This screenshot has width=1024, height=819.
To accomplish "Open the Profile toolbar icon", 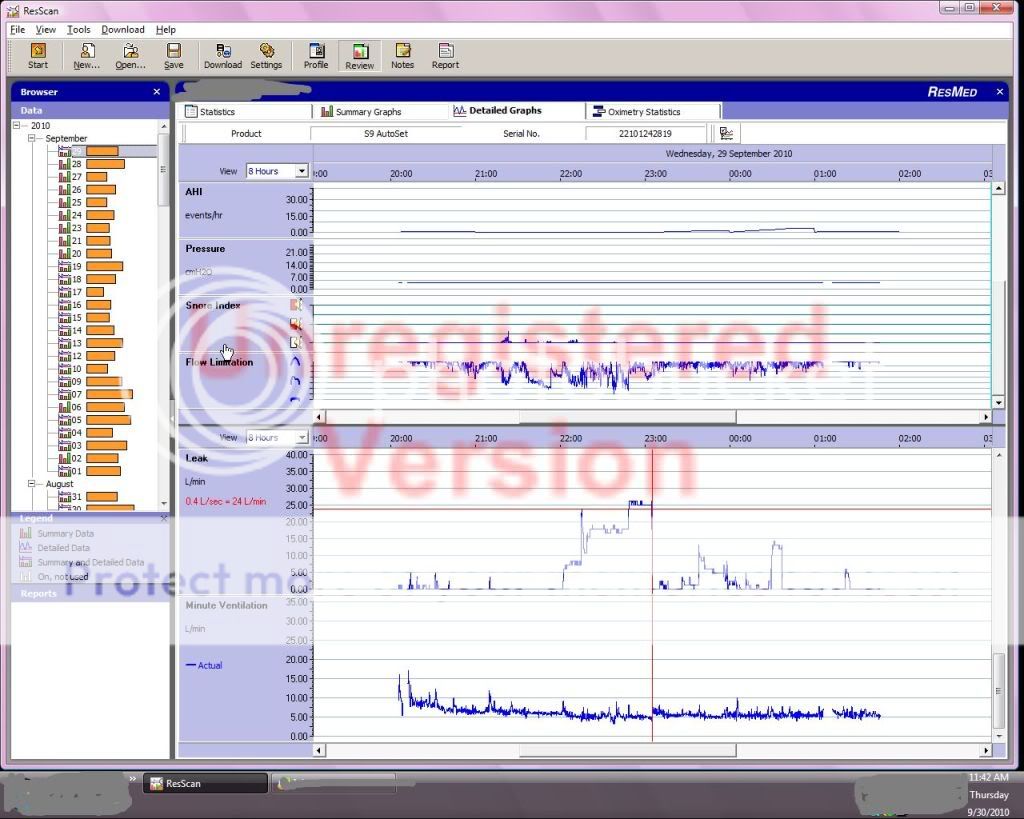I will (316, 56).
